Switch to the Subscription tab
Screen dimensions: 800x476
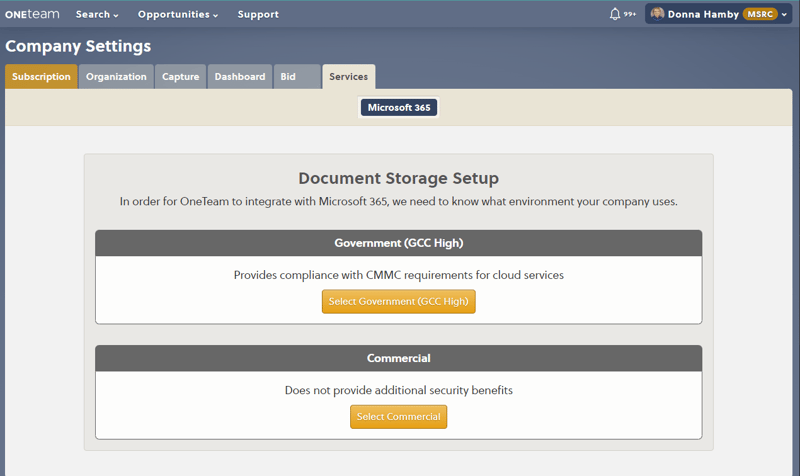(x=41, y=77)
